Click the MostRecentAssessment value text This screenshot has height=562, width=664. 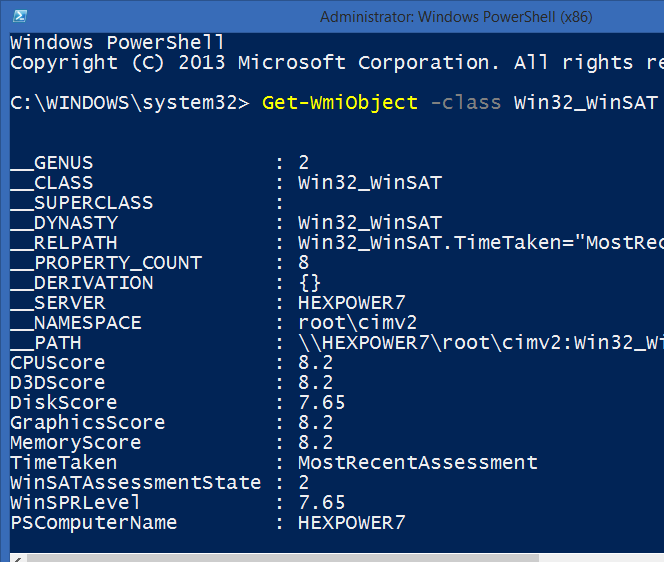point(418,462)
